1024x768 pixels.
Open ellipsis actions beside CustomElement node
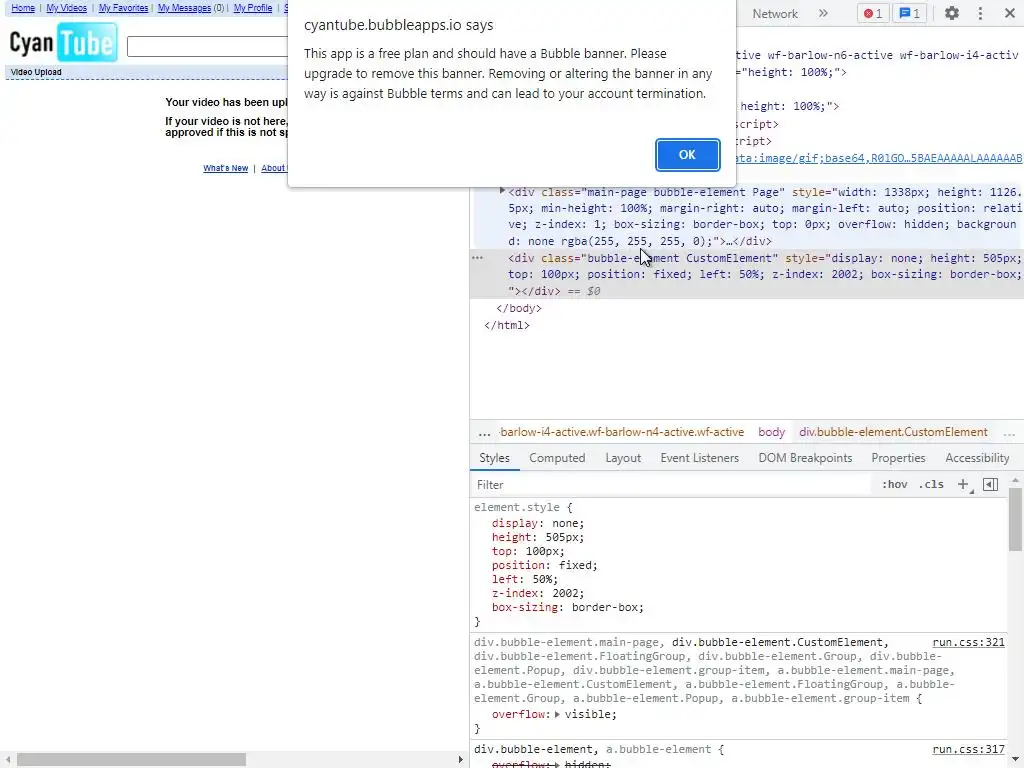click(477, 258)
